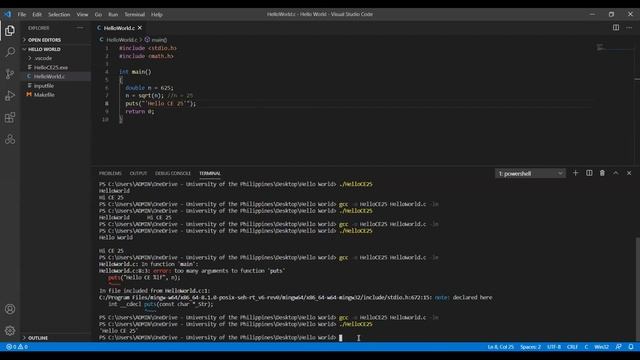
Task: Open the Go menu
Action: point(98,14)
